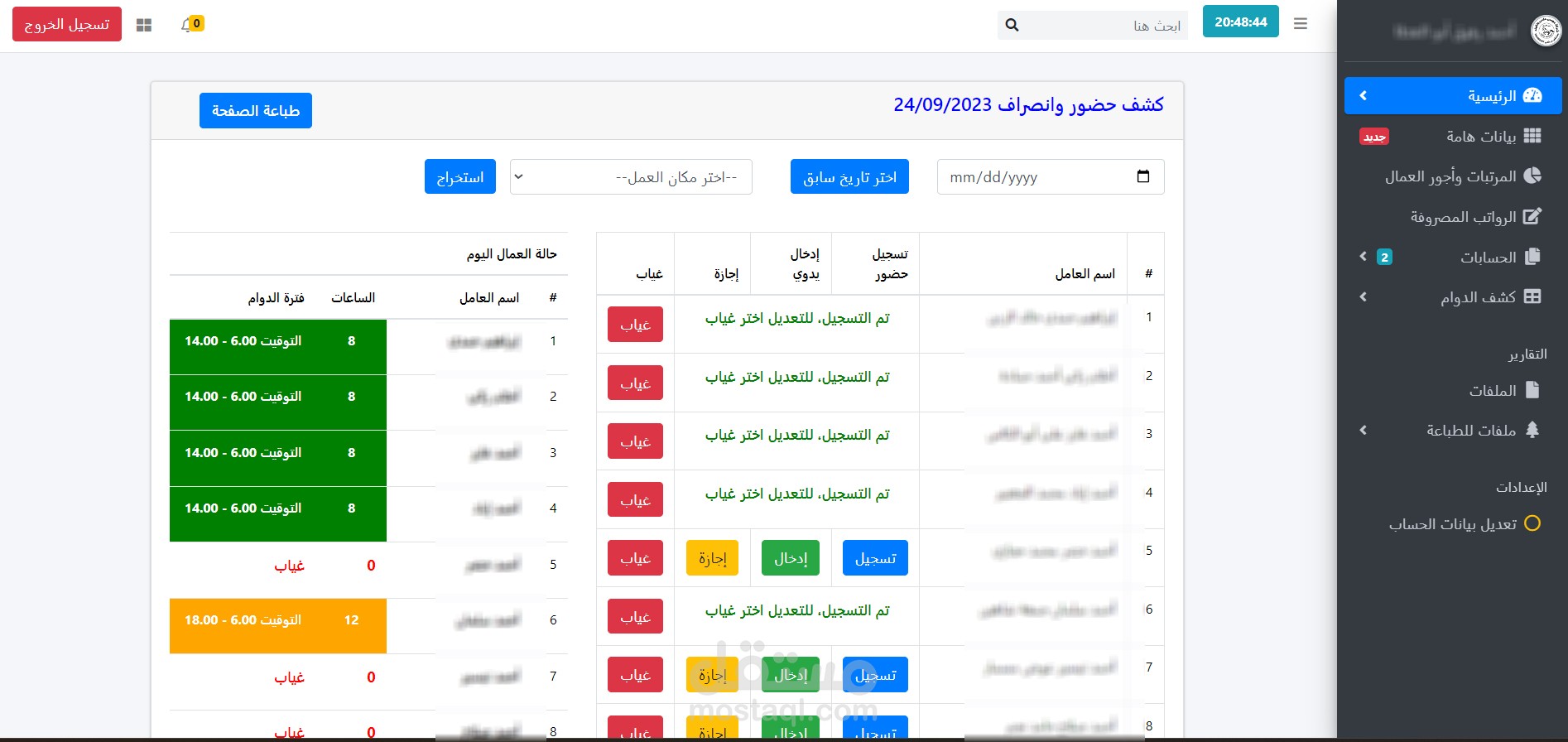The width and height of the screenshot is (1568, 742).
Task: Click the جديد badge beside بيانات هامة
Action: (1374, 137)
